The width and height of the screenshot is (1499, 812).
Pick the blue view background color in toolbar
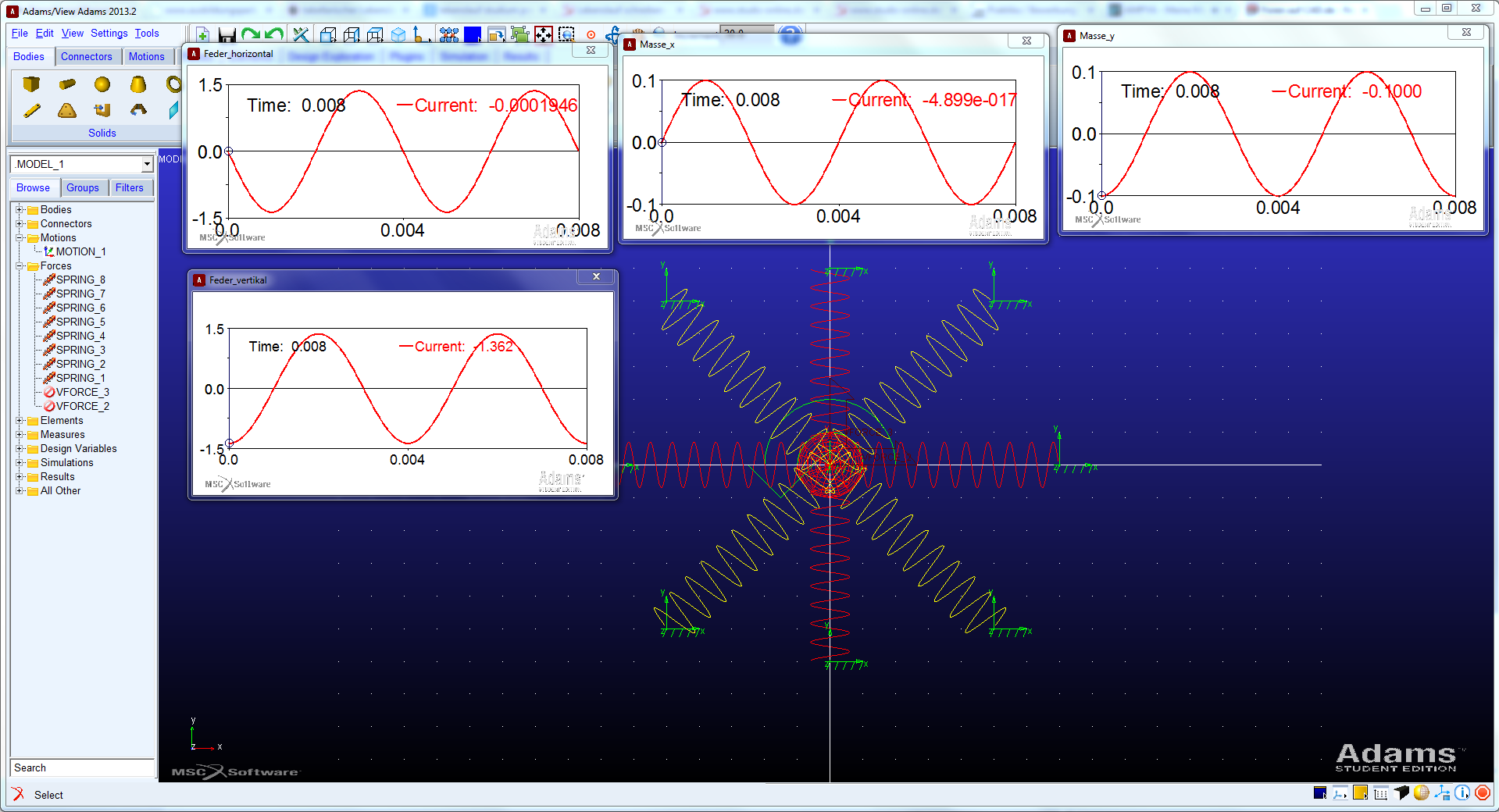473,35
